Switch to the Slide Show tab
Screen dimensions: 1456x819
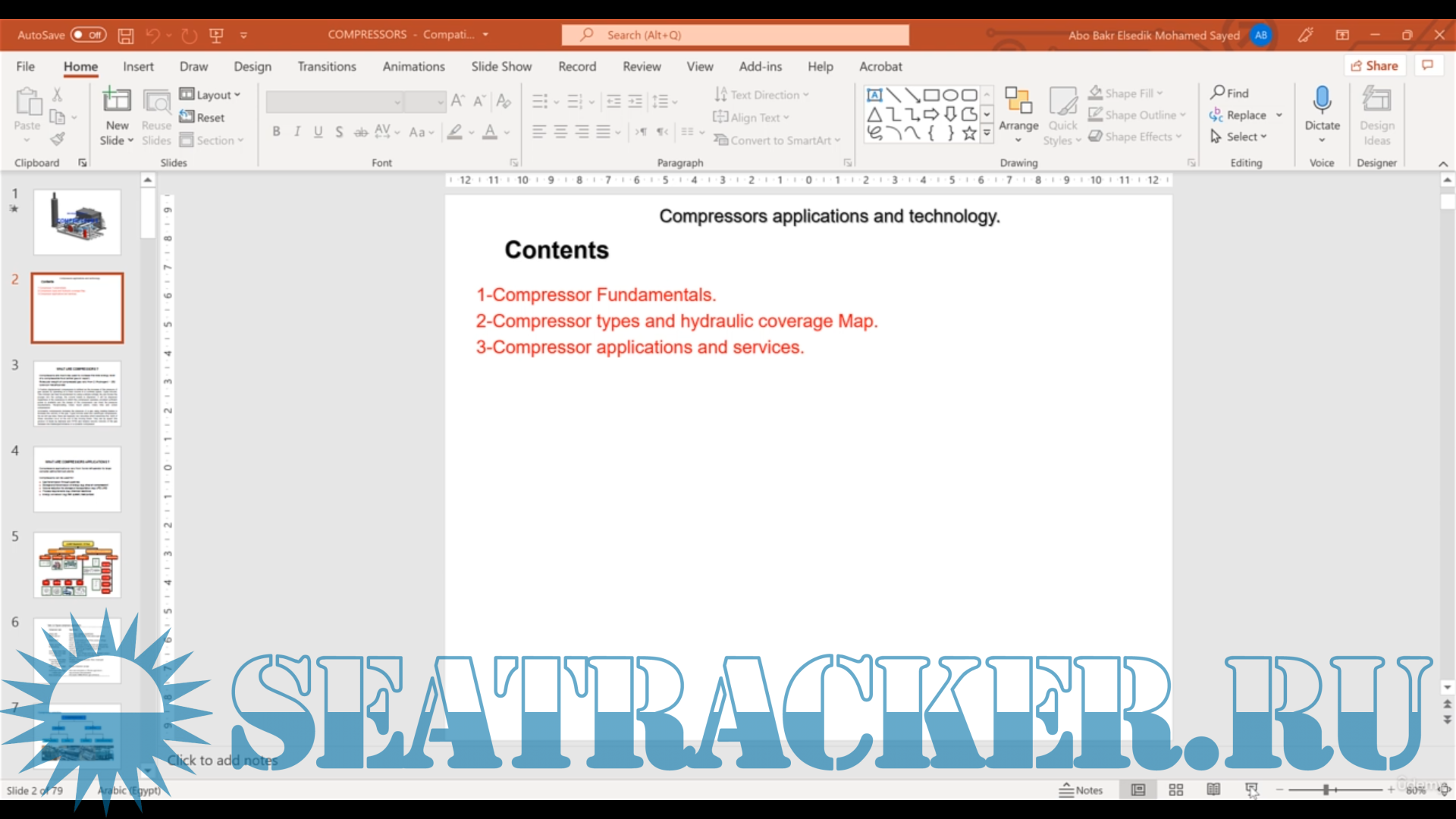500,67
